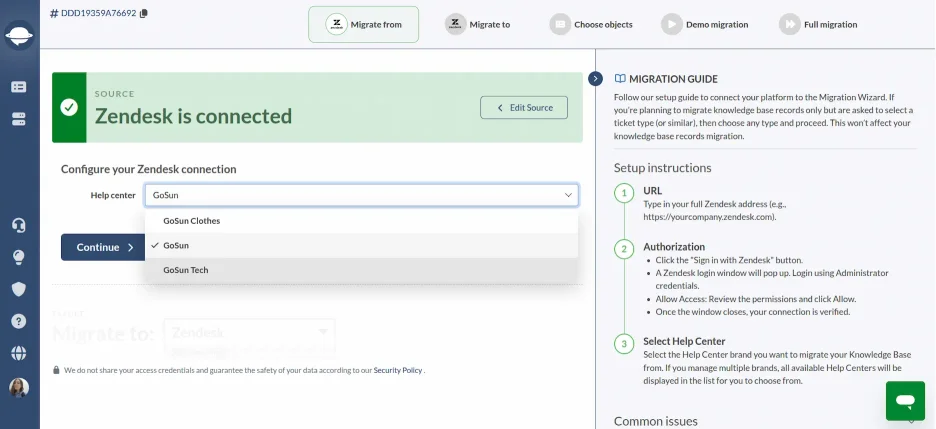Select the checked GoSun option
The height and width of the screenshot is (429, 936).
(362, 245)
